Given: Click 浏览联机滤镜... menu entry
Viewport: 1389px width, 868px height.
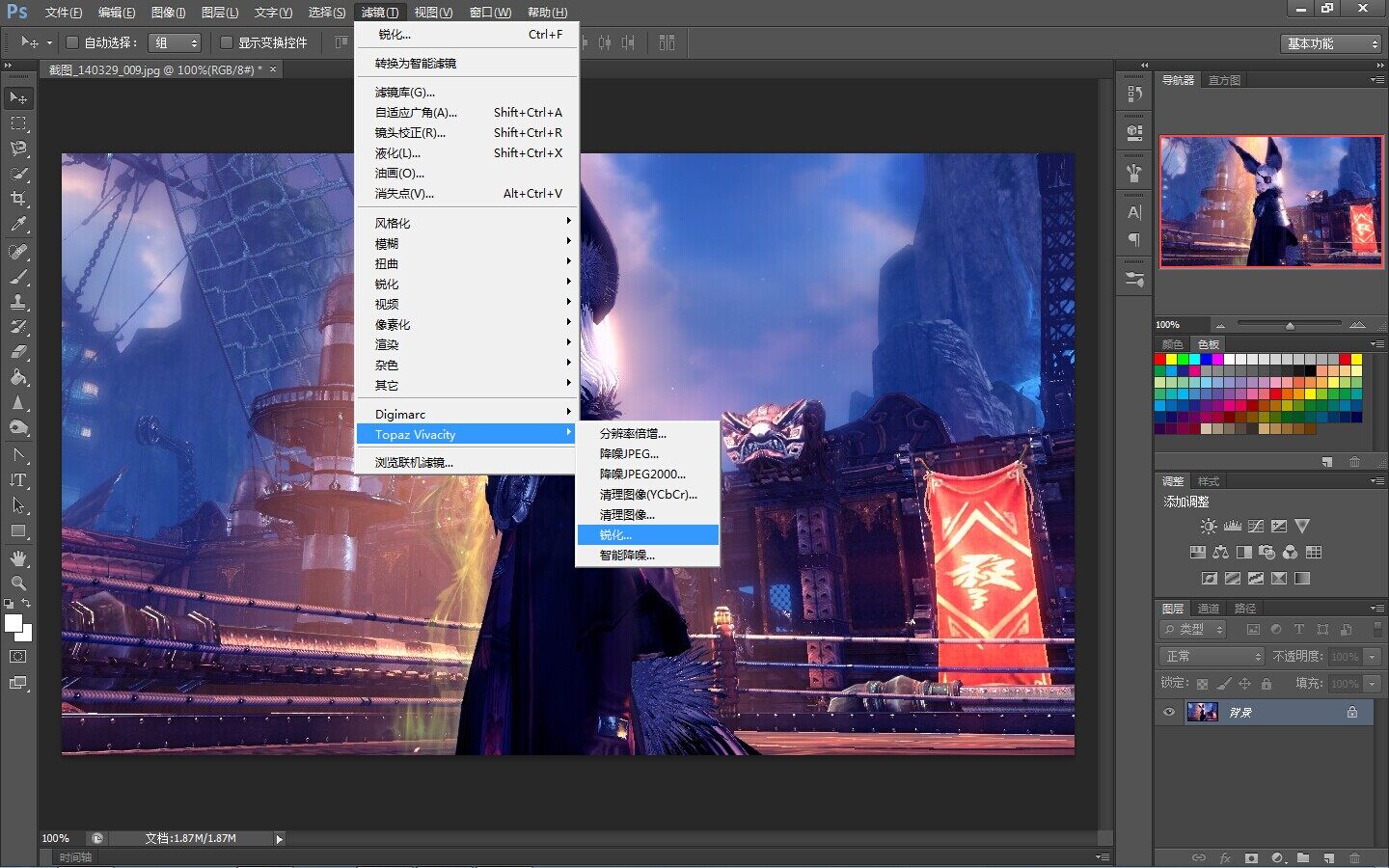Looking at the screenshot, I should click(467, 463).
